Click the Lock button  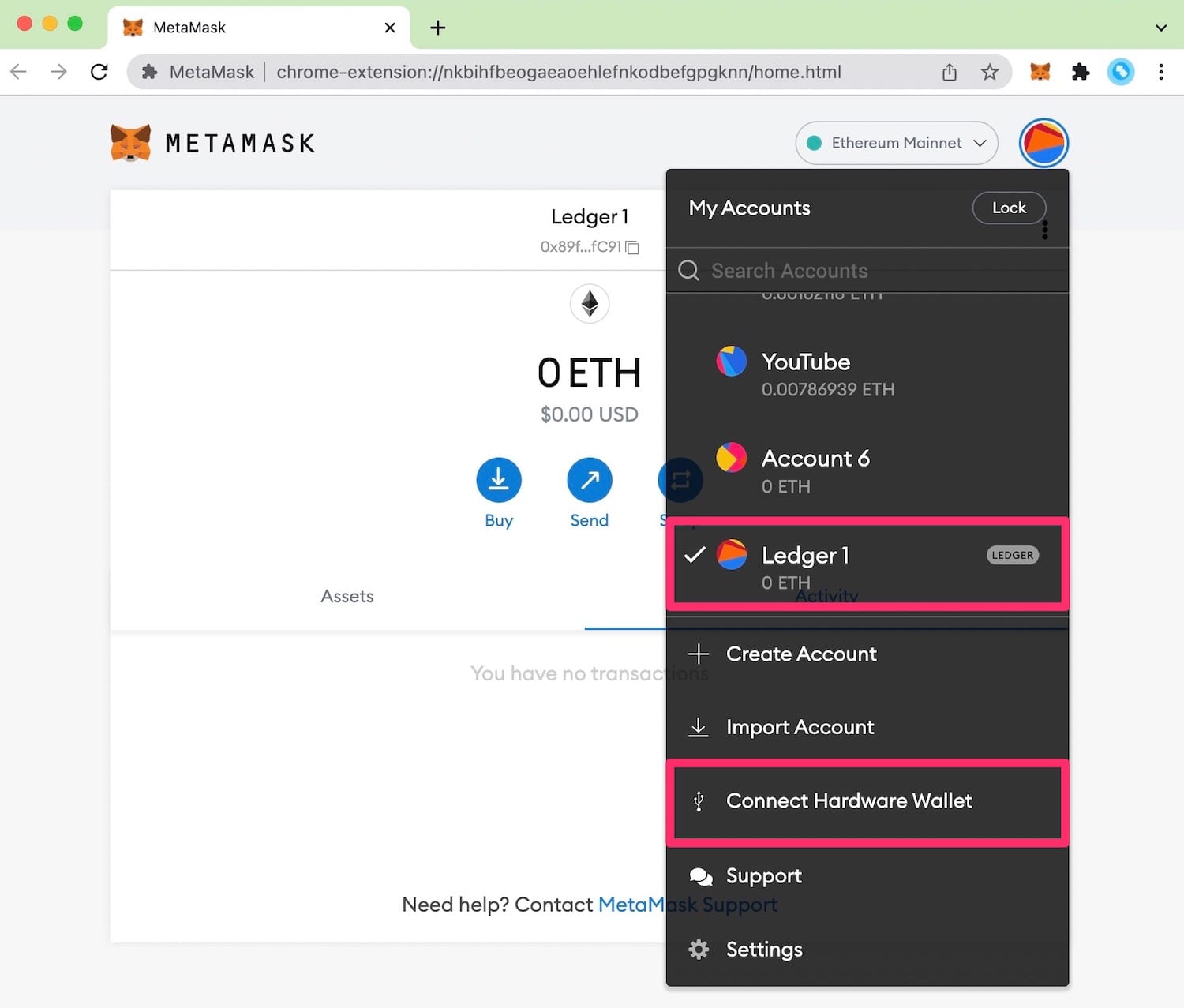point(1009,208)
